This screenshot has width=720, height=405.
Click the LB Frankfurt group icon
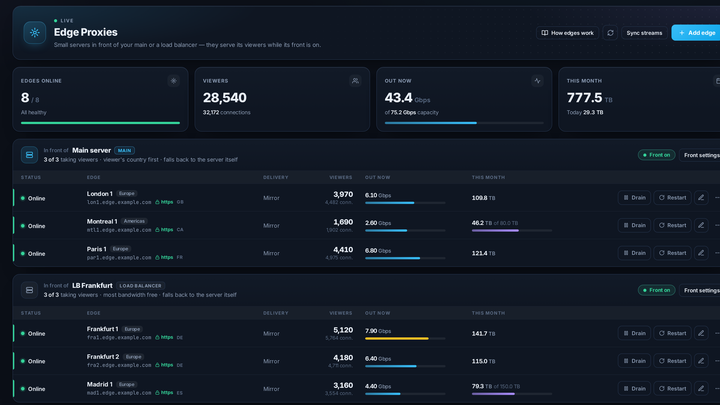point(29,290)
